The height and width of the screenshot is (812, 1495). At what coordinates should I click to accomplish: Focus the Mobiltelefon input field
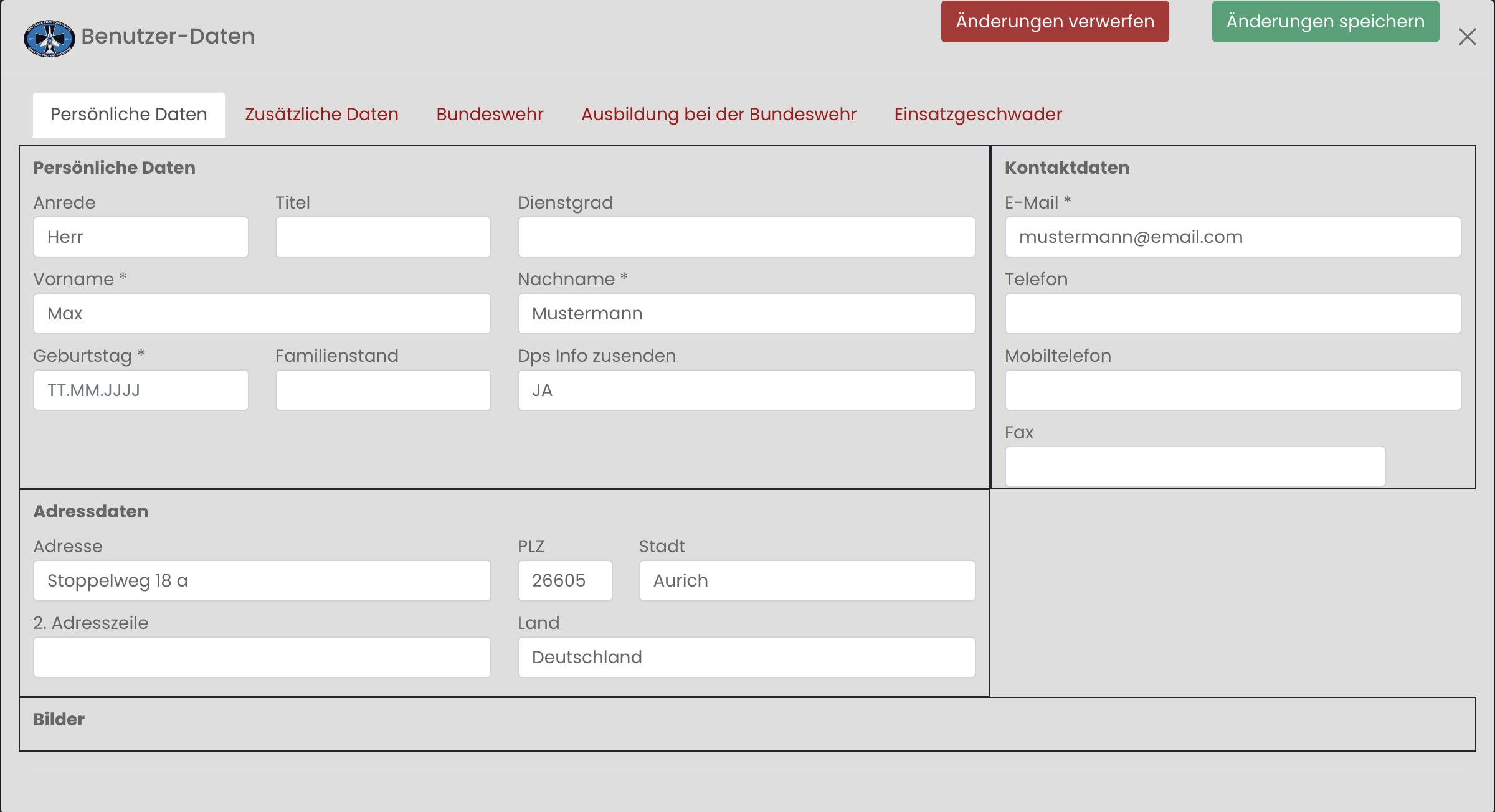tap(1232, 390)
